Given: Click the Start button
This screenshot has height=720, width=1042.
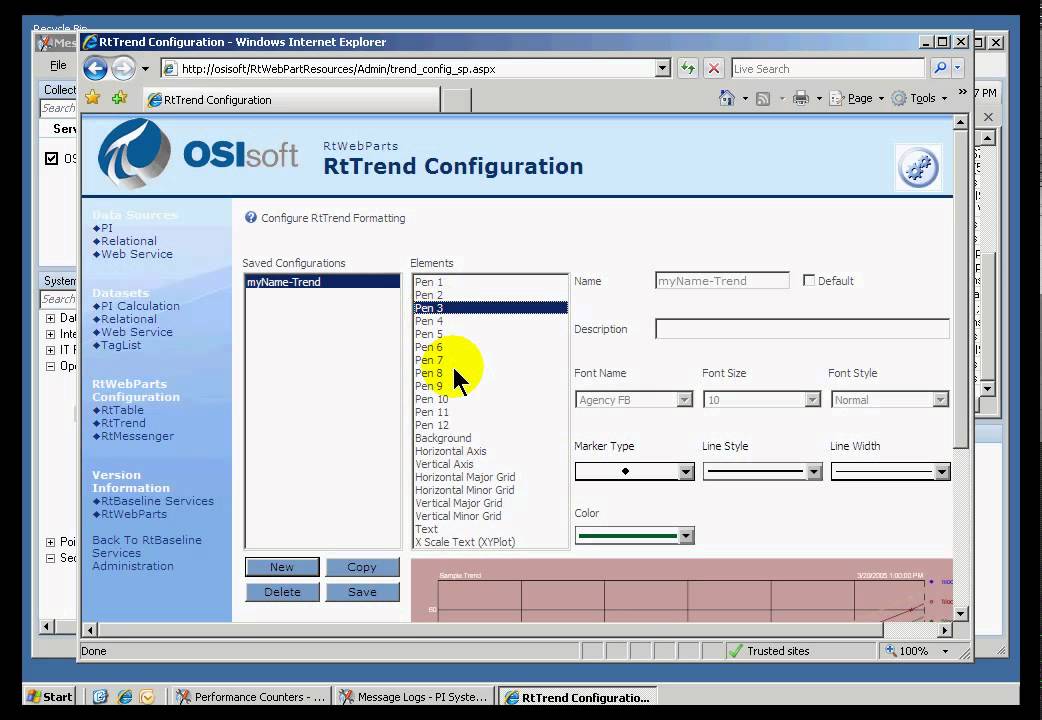Looking at the screenshot, I should point(49,697).
